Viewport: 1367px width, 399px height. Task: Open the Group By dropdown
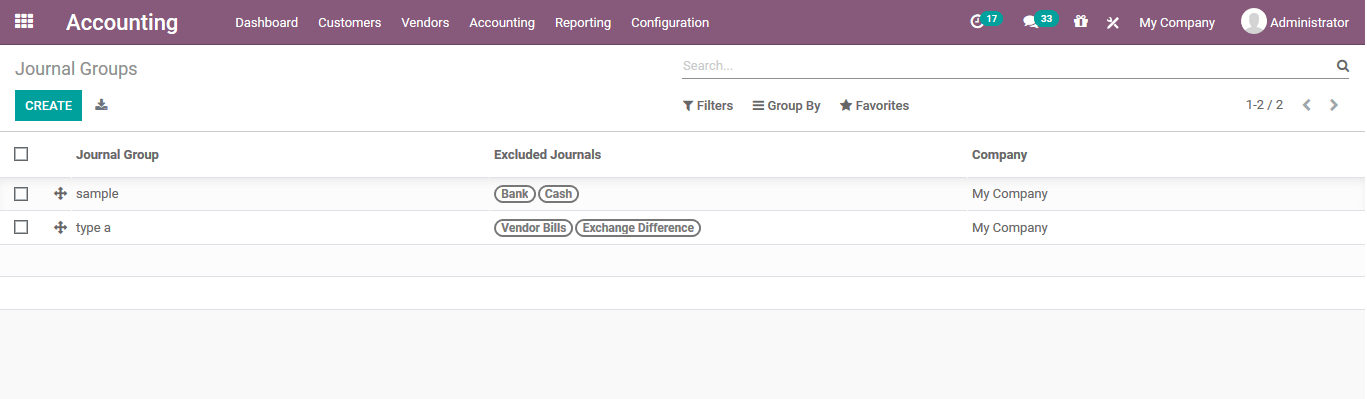[x=787, y=105]
